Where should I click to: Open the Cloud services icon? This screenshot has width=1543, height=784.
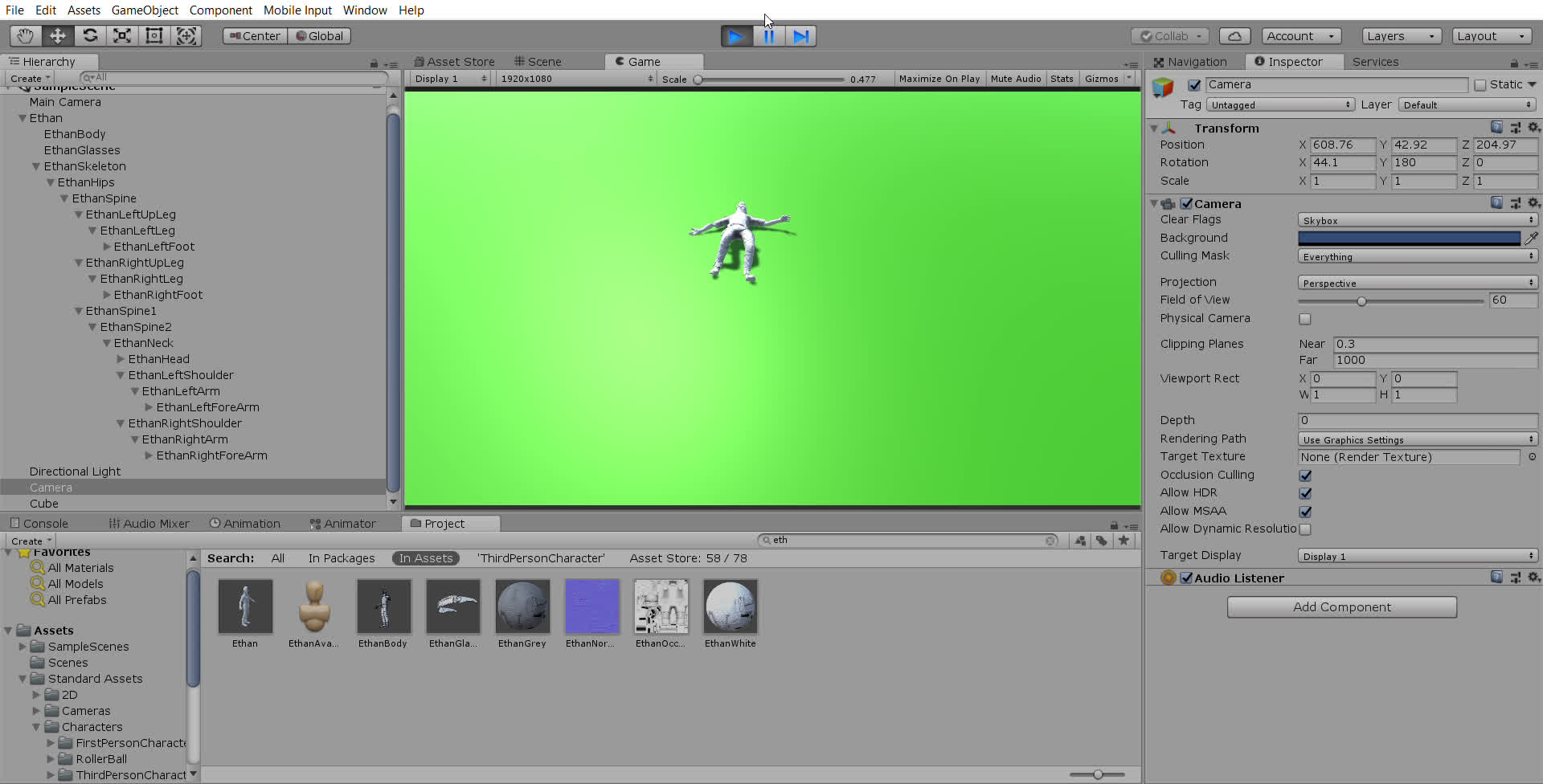click(x=1234, y=36)
